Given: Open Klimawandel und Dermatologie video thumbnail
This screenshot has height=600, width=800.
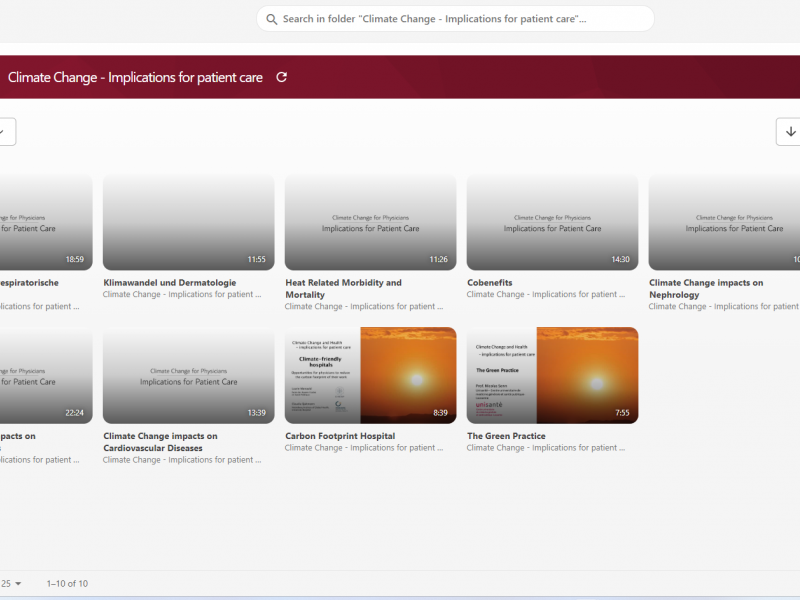Looking at the screenshot, I should (x=188, y=222).
